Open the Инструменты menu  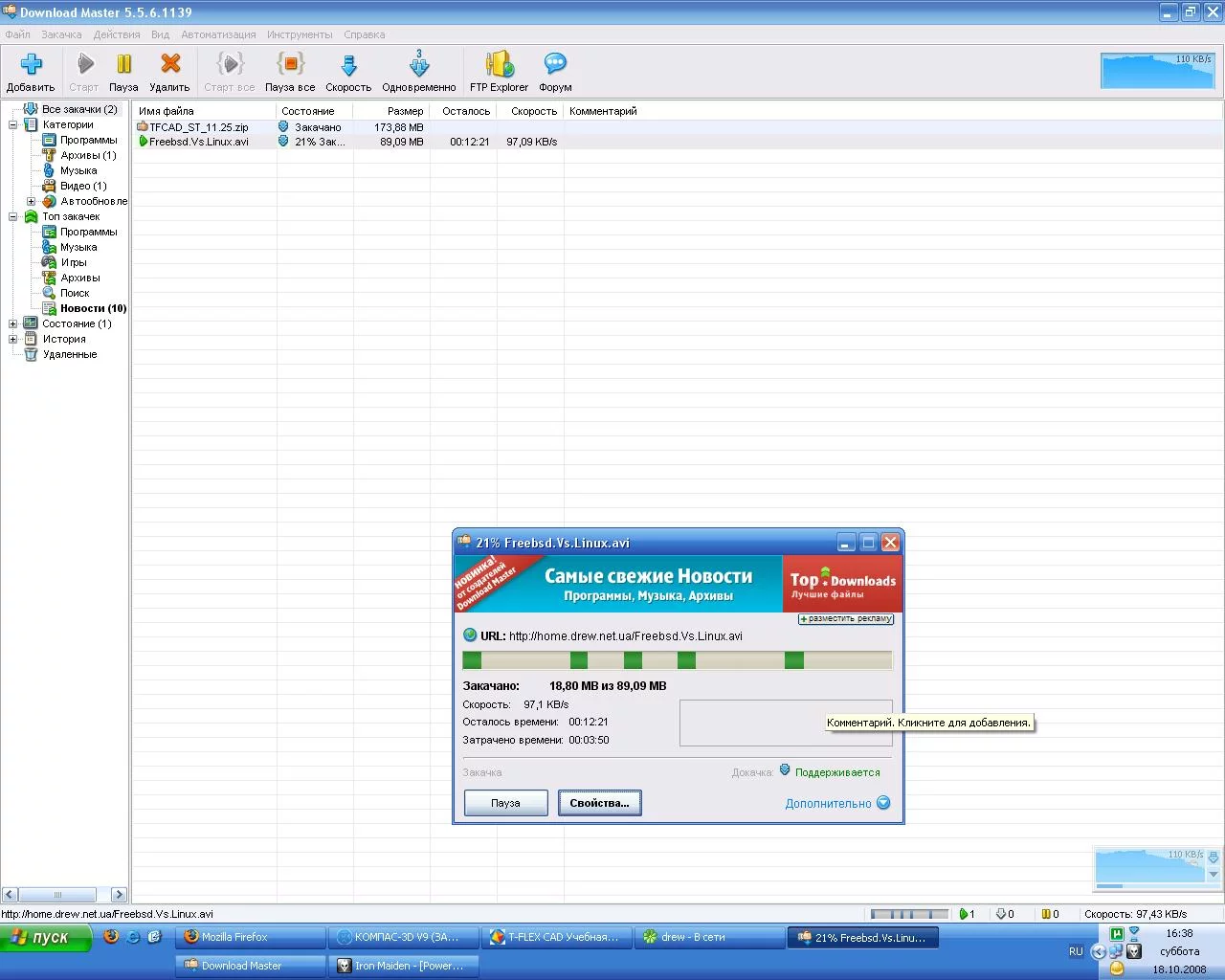pyautogui.click(x=300, y=34)
